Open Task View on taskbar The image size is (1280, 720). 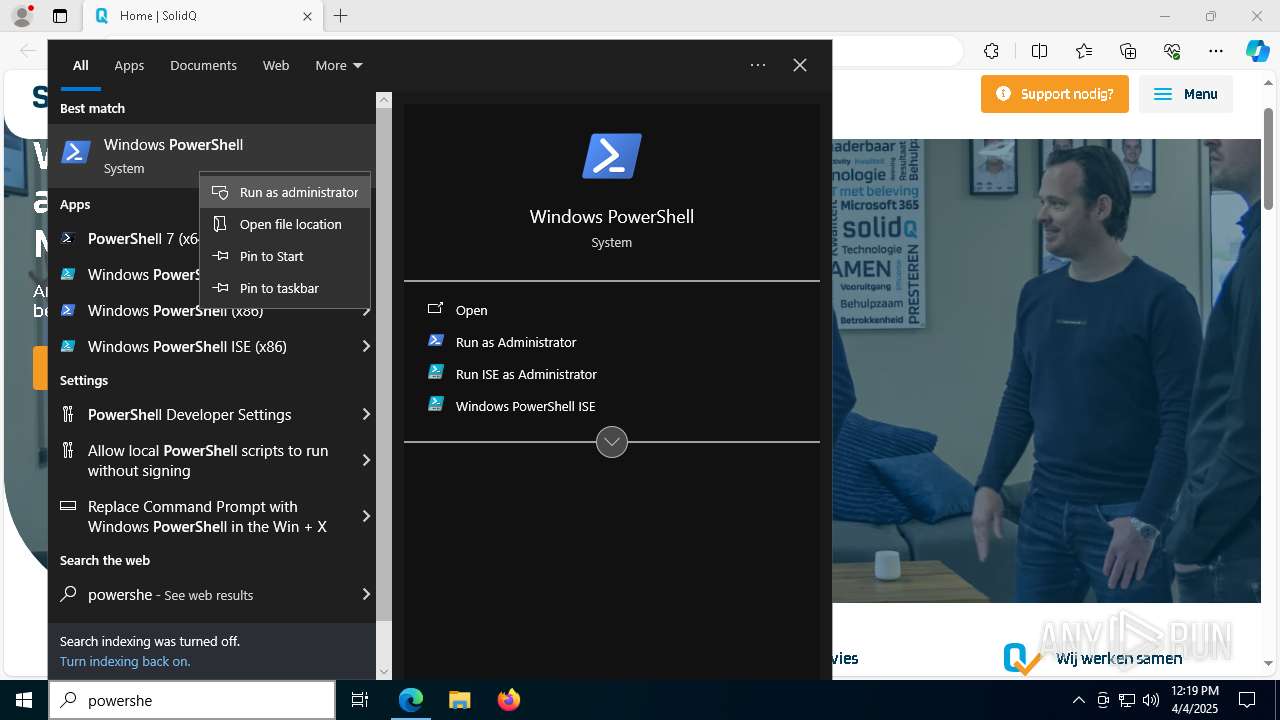click(x=360, y=700)
